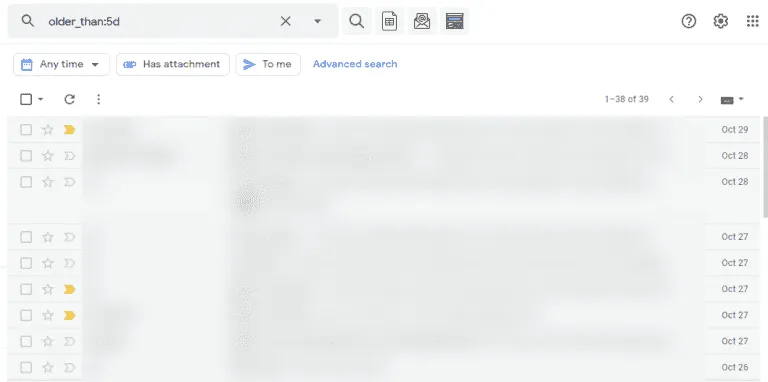Tick the select-all checkbox in the toolbar
Viewport: 768px width, 382px height.
(x=26, y=99)
